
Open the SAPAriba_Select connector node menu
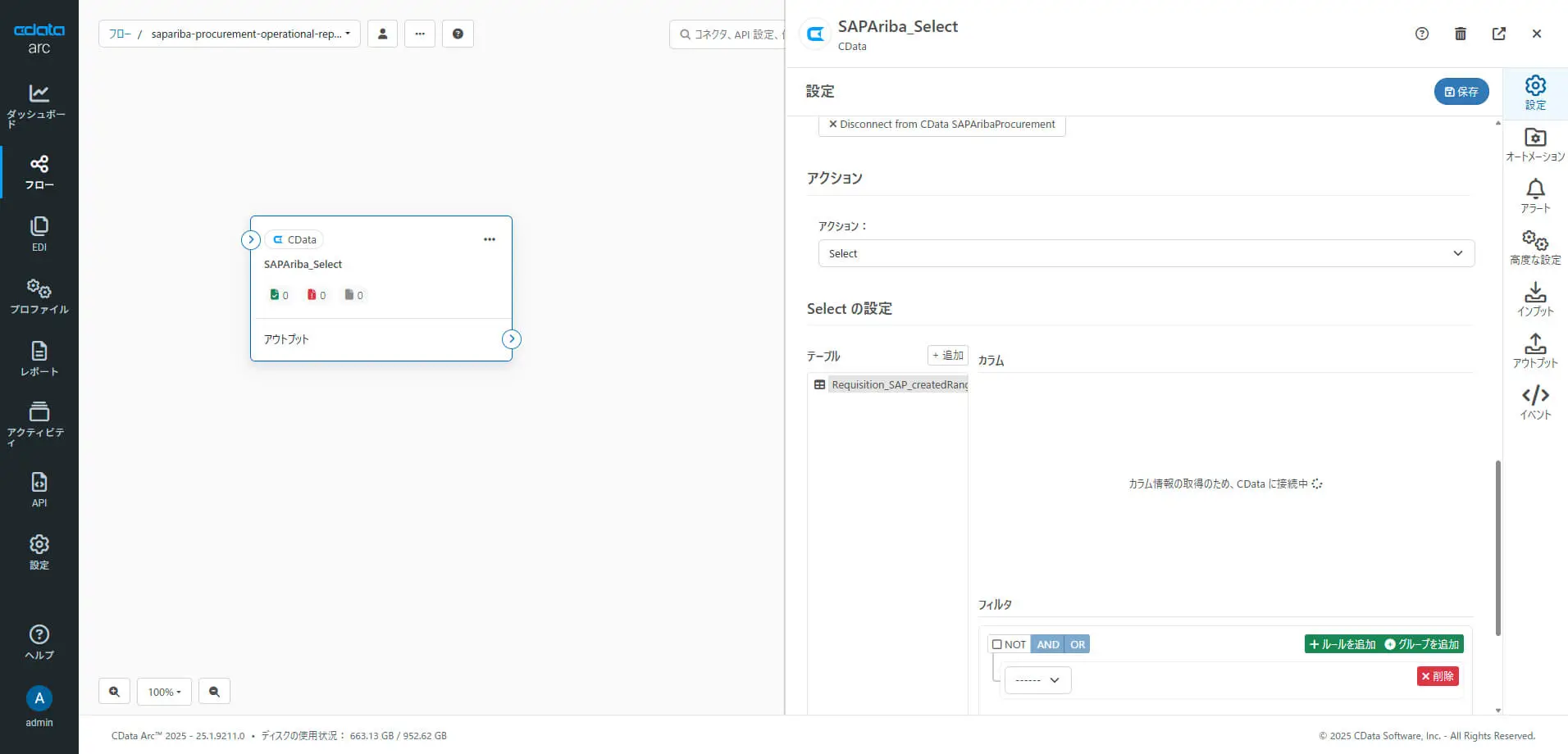coord(490,239)
